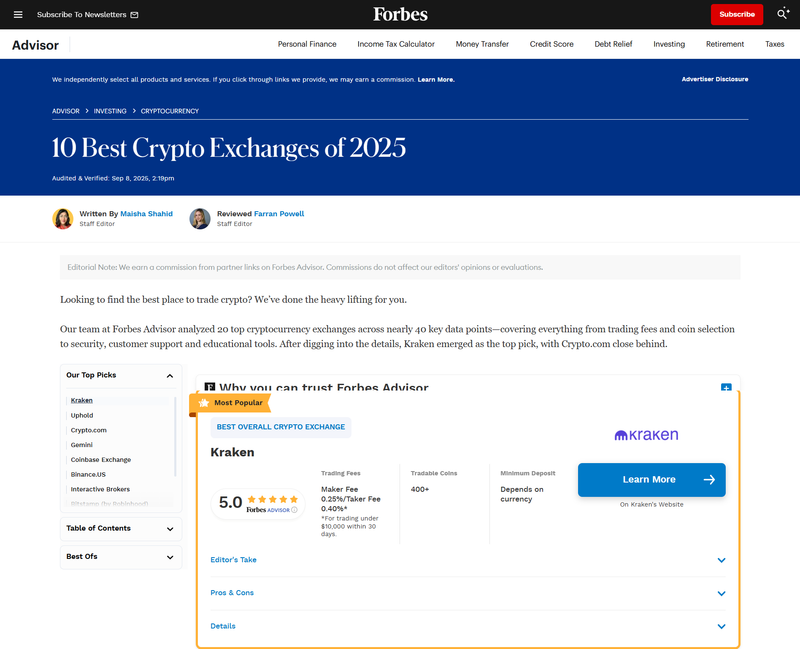
Task: Click ADVISOR breadcrumb
Action: (x=66, y=111)
